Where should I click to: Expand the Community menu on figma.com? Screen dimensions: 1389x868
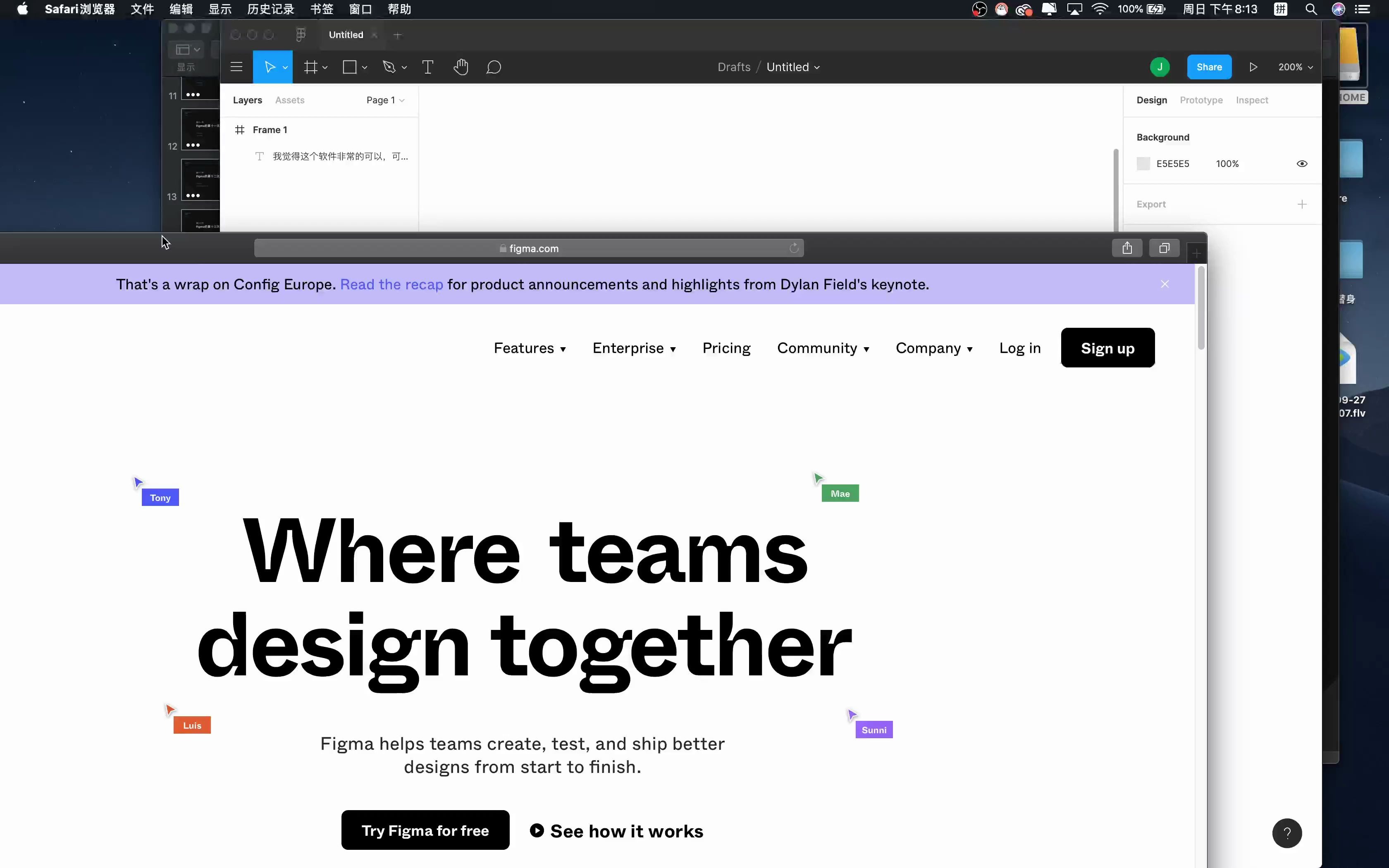point(823,348)
